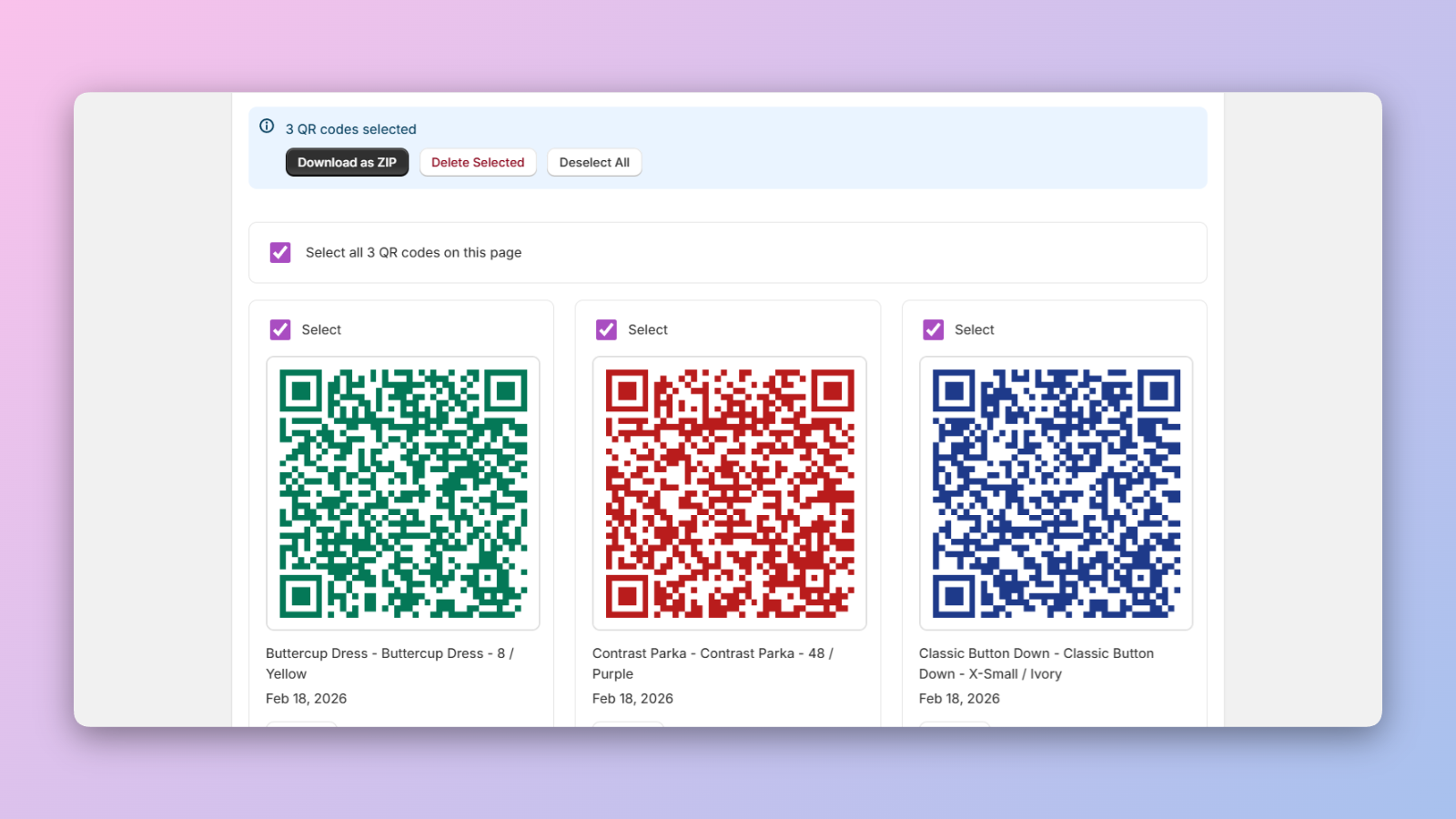This screenshot has width=1456, height=819.
Task: Click the Feb 18, 2026 date under Contrast Parka
Action: click(x=632, y=699)
